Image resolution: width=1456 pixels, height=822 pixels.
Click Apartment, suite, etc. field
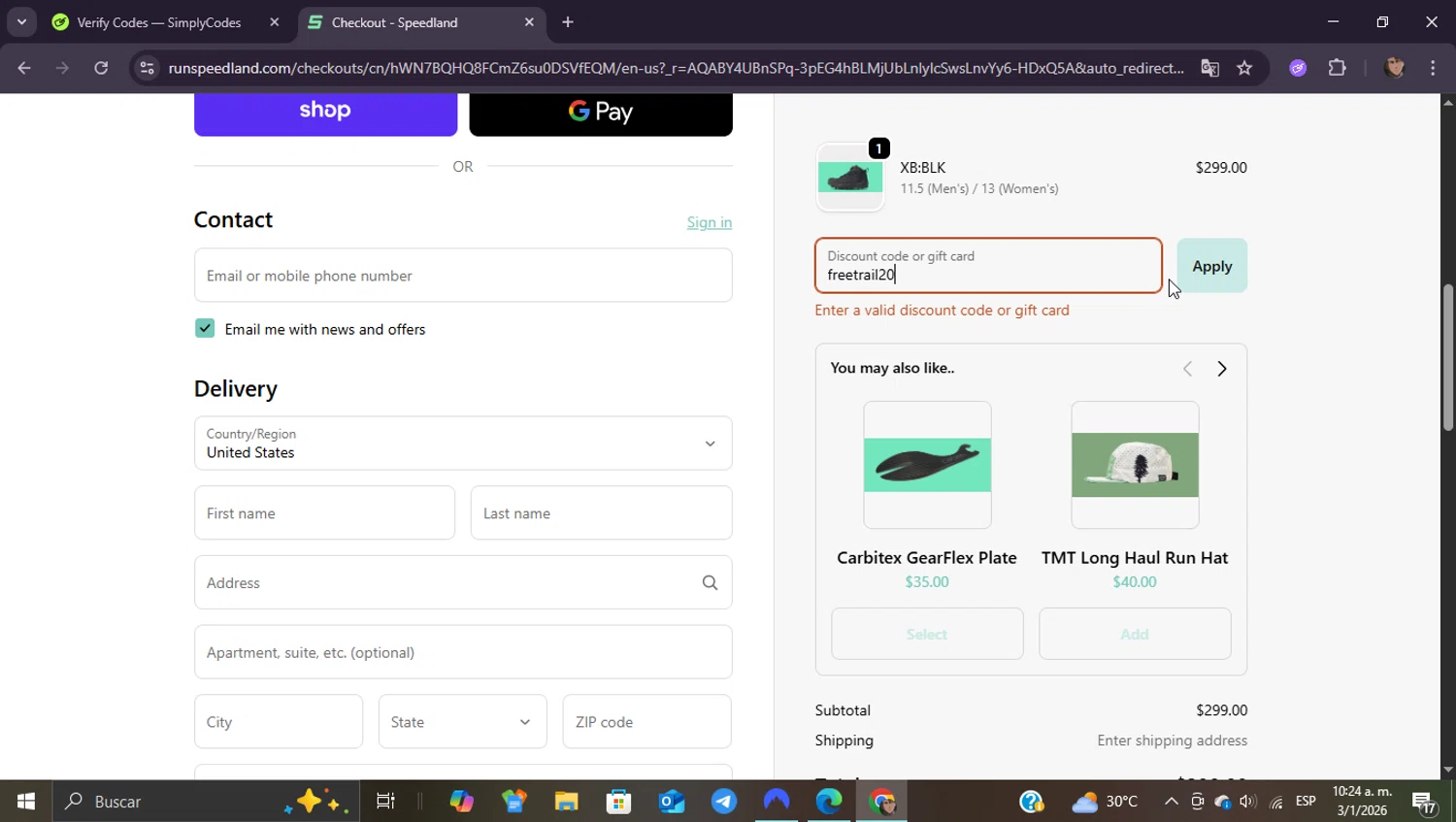pos(463,652)
